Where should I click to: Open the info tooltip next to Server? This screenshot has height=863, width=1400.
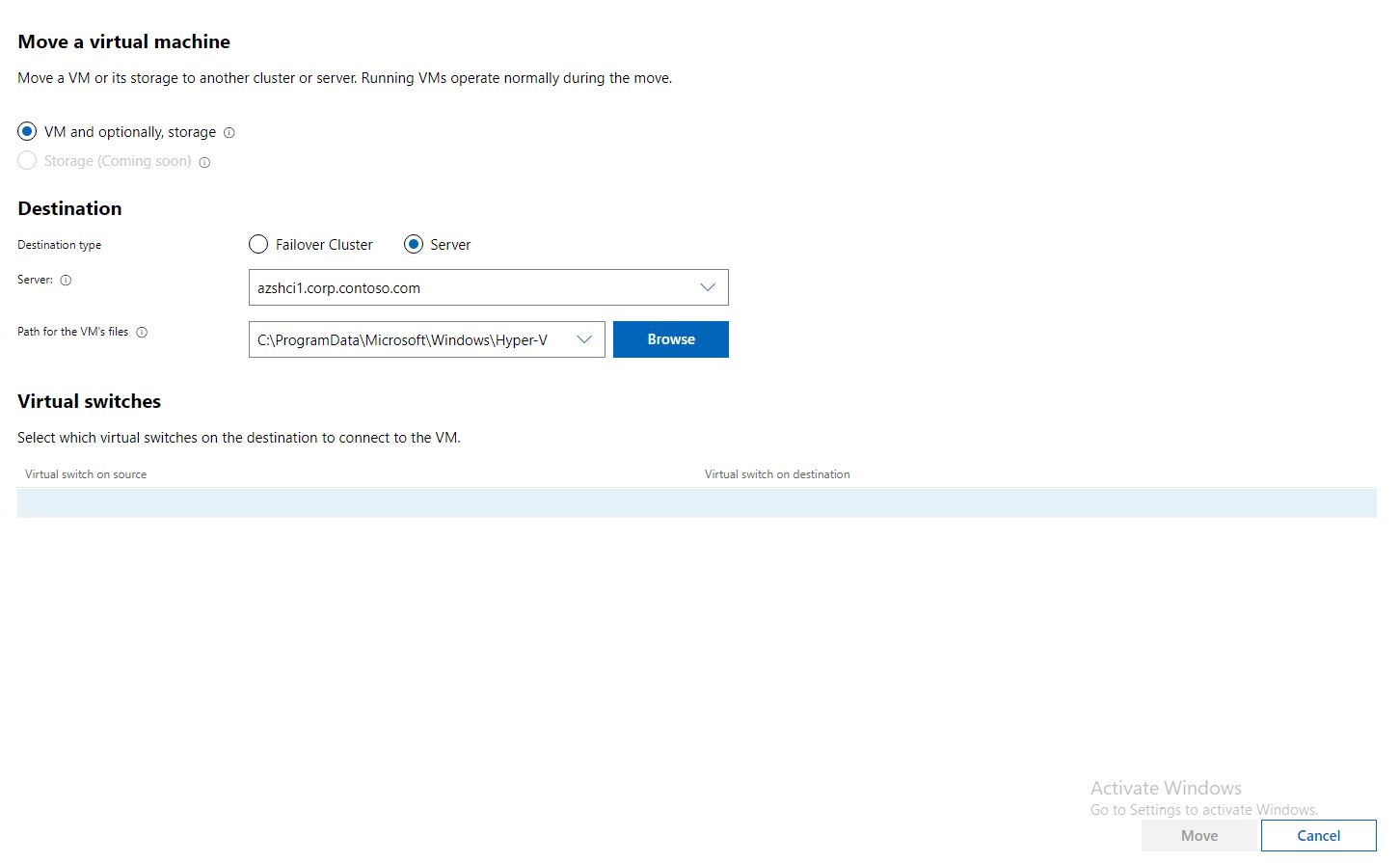point(67,281)
